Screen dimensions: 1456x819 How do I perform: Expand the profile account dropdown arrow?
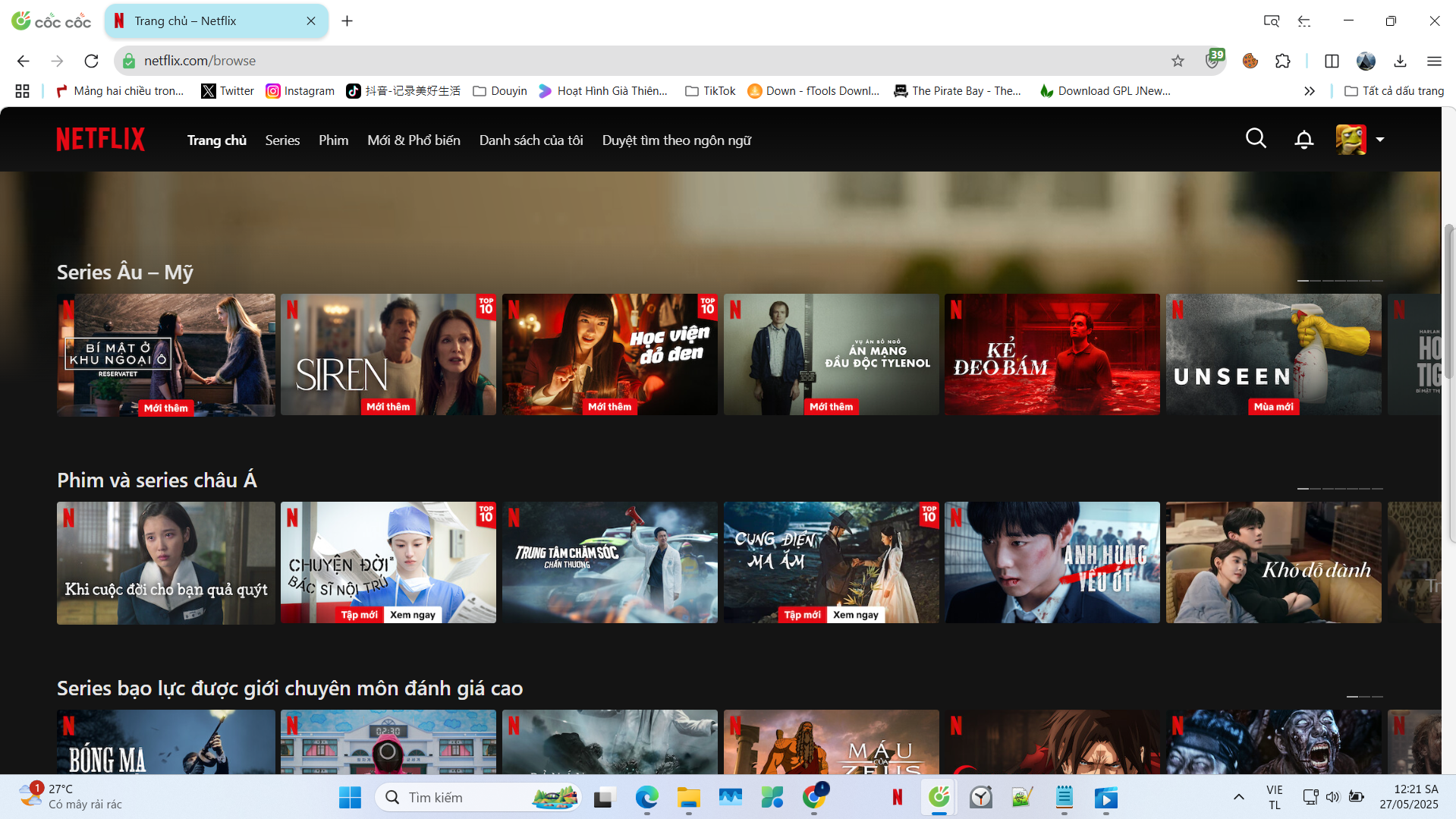point(1380,140)
